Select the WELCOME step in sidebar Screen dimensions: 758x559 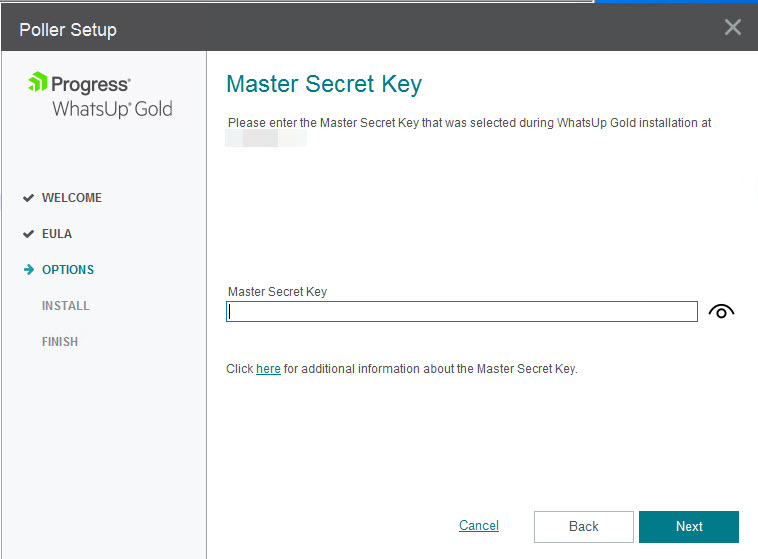pyautogui.click(x=72, y=198)
